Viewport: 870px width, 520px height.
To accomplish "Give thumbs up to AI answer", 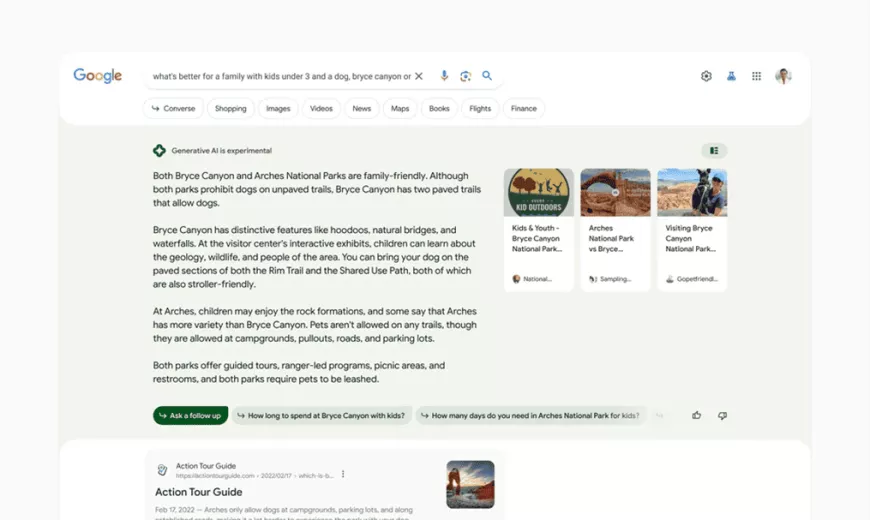I will click(696, 415).
